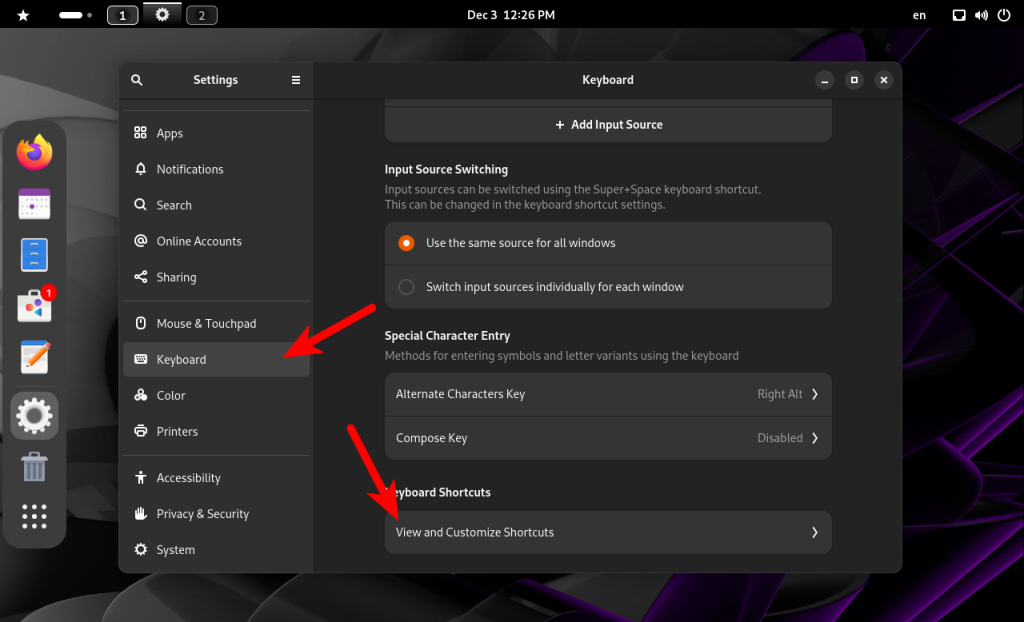Expand the Alternate Characters Key row
Screen dimensions: 1024x622
click(x=608, y=394)
